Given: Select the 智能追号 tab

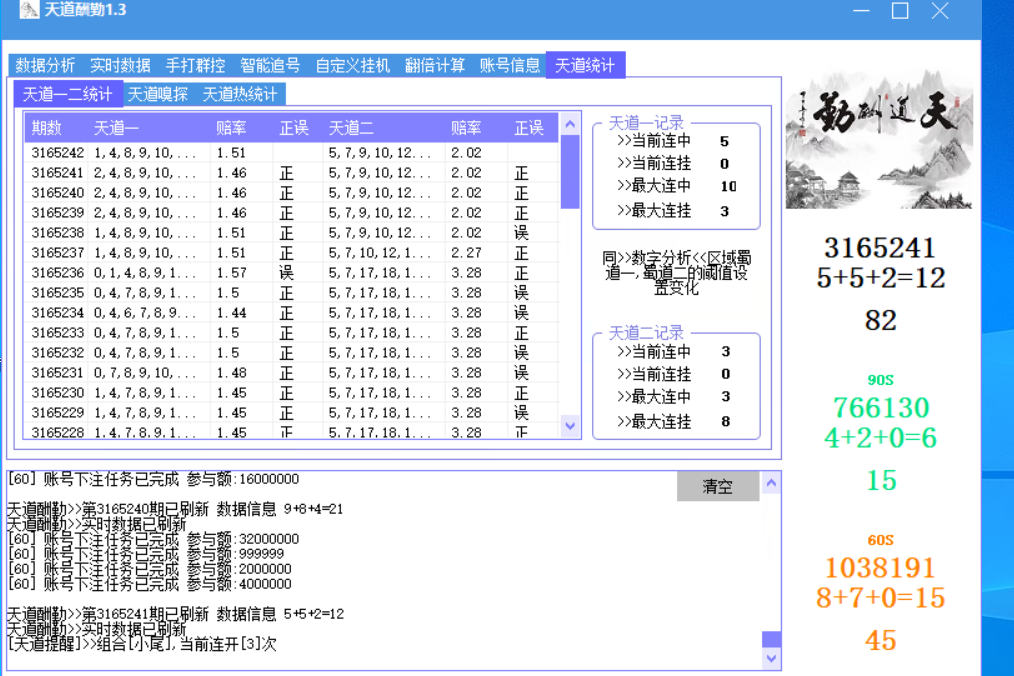Looking at the screenshot, I should click(x=270, y=65).
